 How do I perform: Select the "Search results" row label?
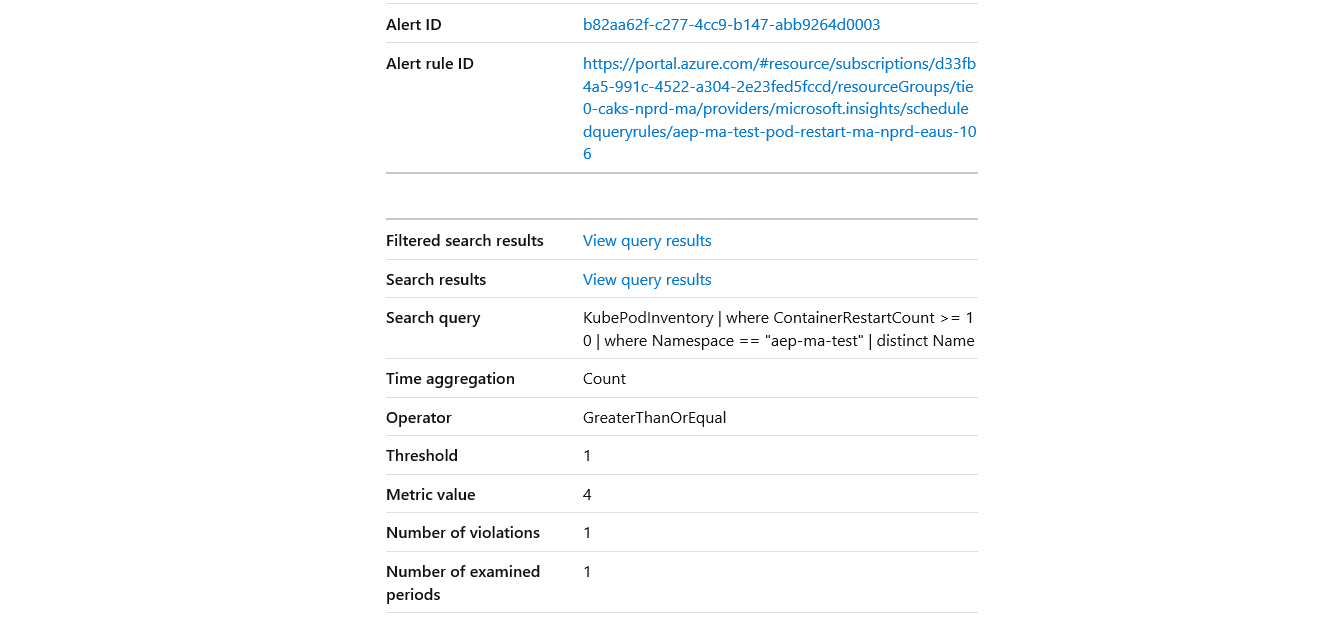436,280
